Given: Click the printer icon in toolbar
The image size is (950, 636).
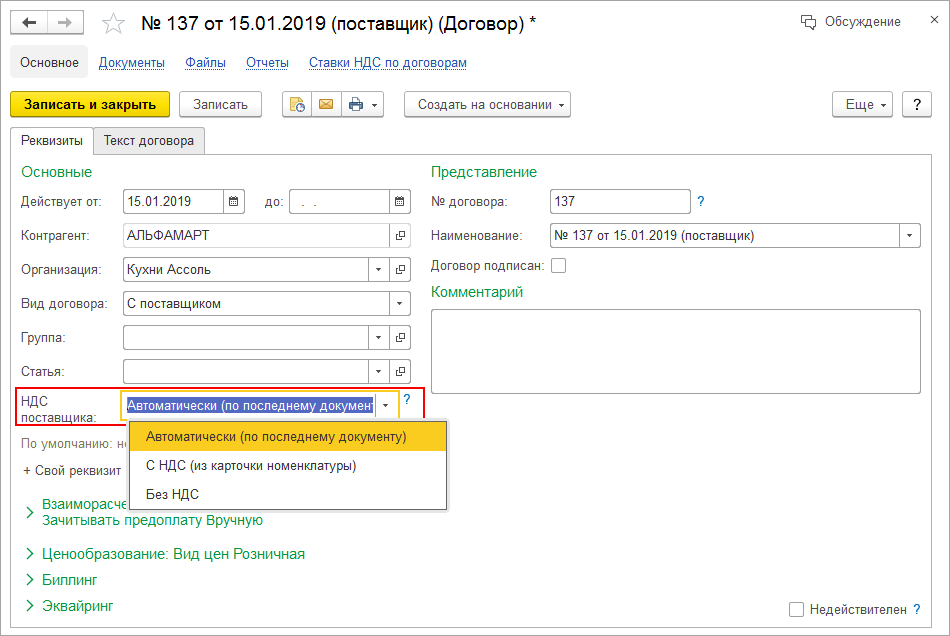Looking at the screenshot, I should click(356, 104).
